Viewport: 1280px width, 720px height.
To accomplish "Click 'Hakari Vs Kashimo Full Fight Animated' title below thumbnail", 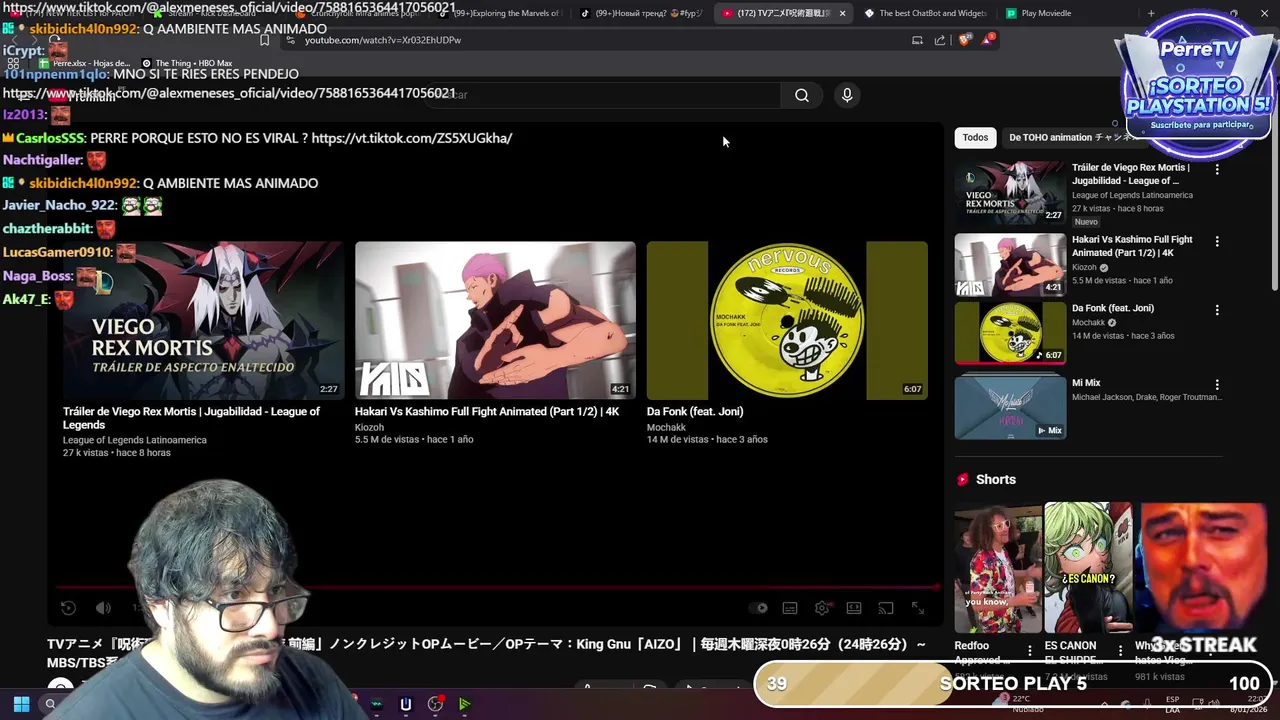I will [x=487, y=411].
